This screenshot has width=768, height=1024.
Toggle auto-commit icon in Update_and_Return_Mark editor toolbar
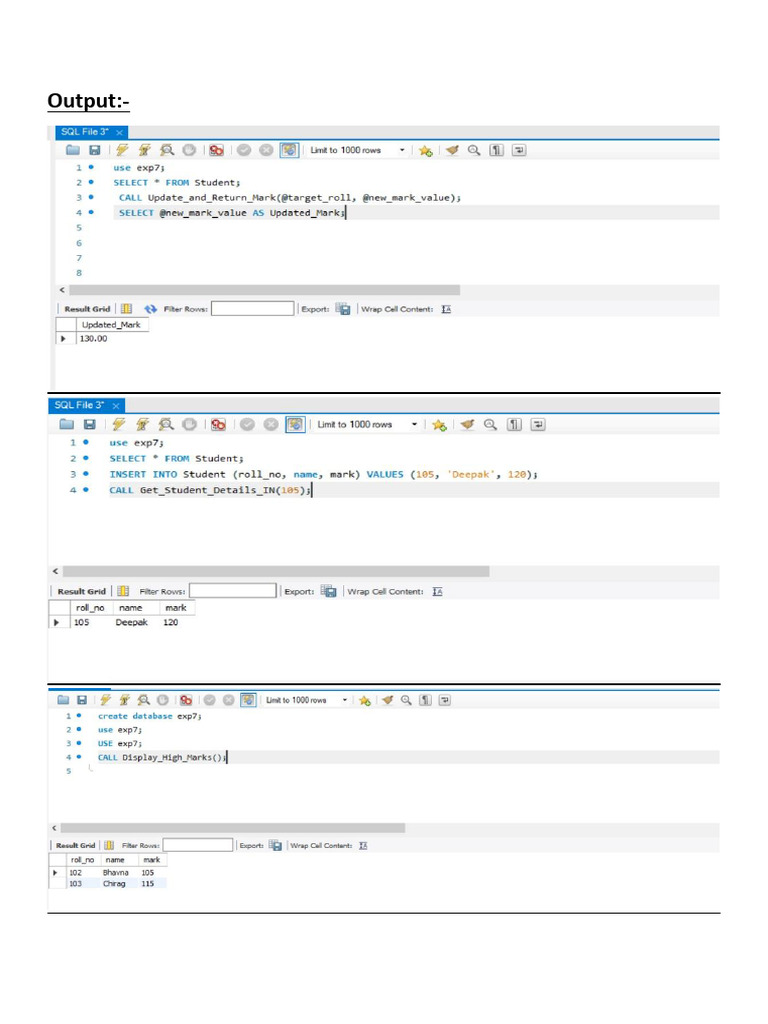click(289, 150)
